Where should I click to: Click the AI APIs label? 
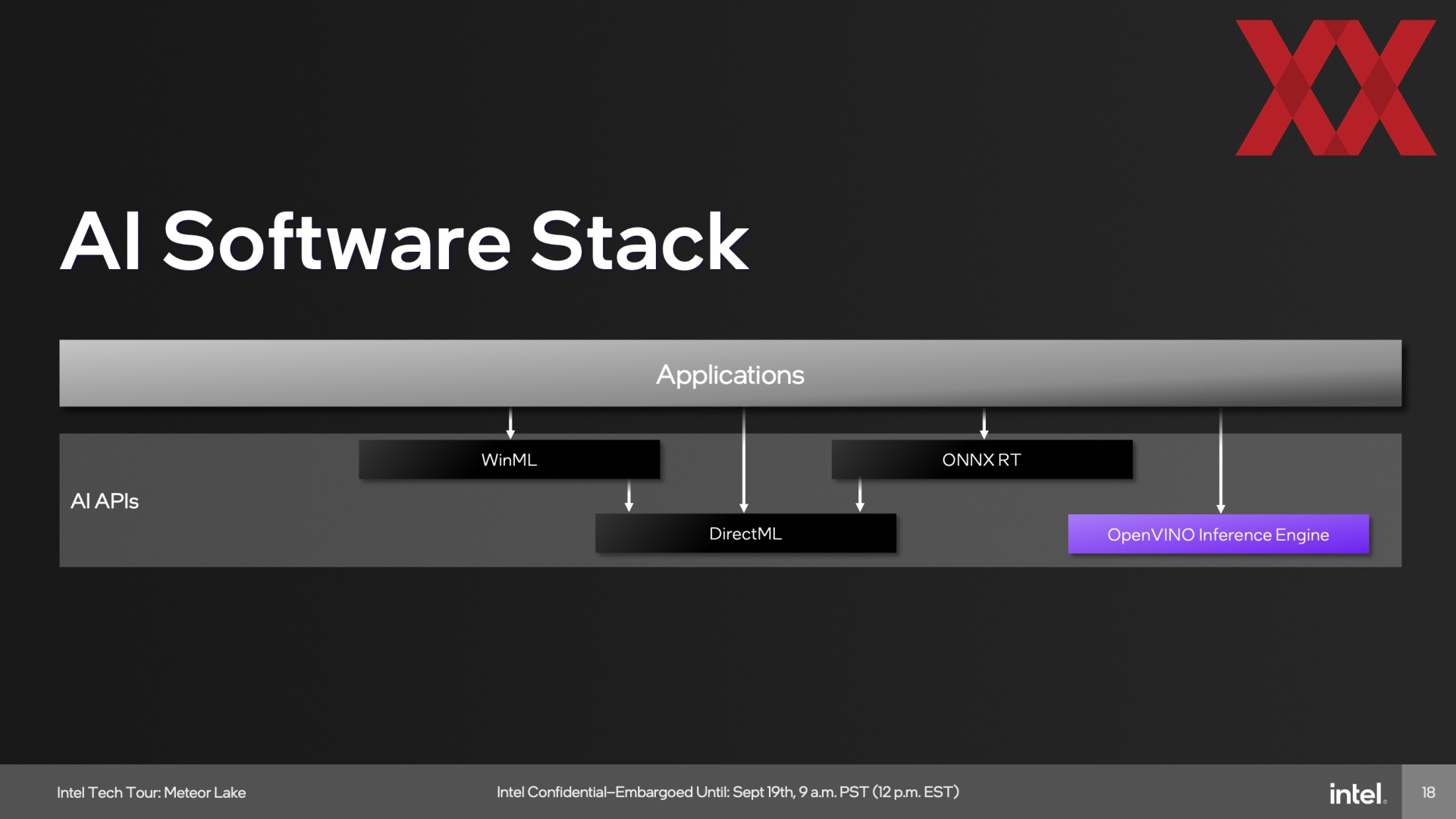coord(105,501)
